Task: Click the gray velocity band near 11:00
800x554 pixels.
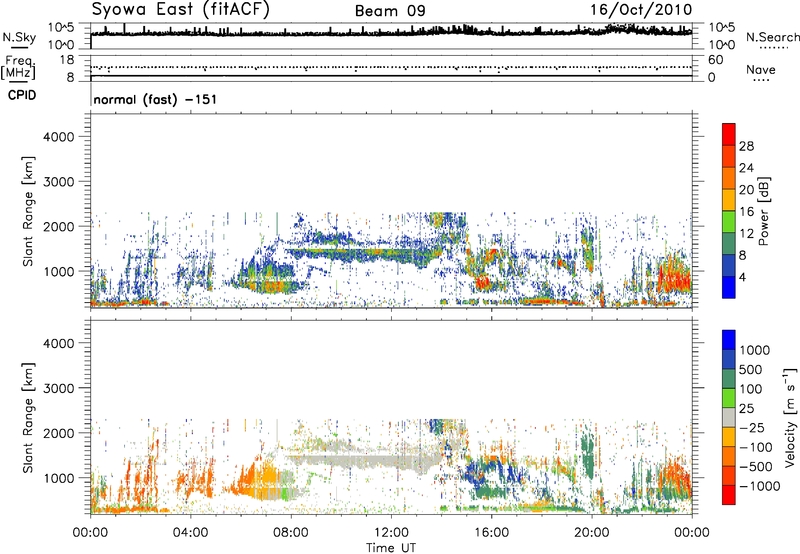Action: coord(367,462)
